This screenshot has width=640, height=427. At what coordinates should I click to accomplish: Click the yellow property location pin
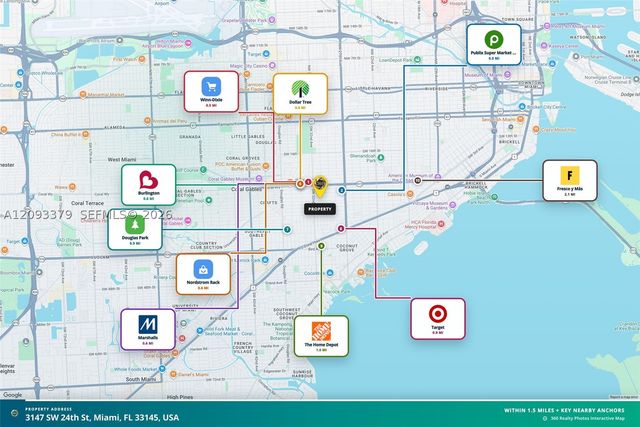320,187
